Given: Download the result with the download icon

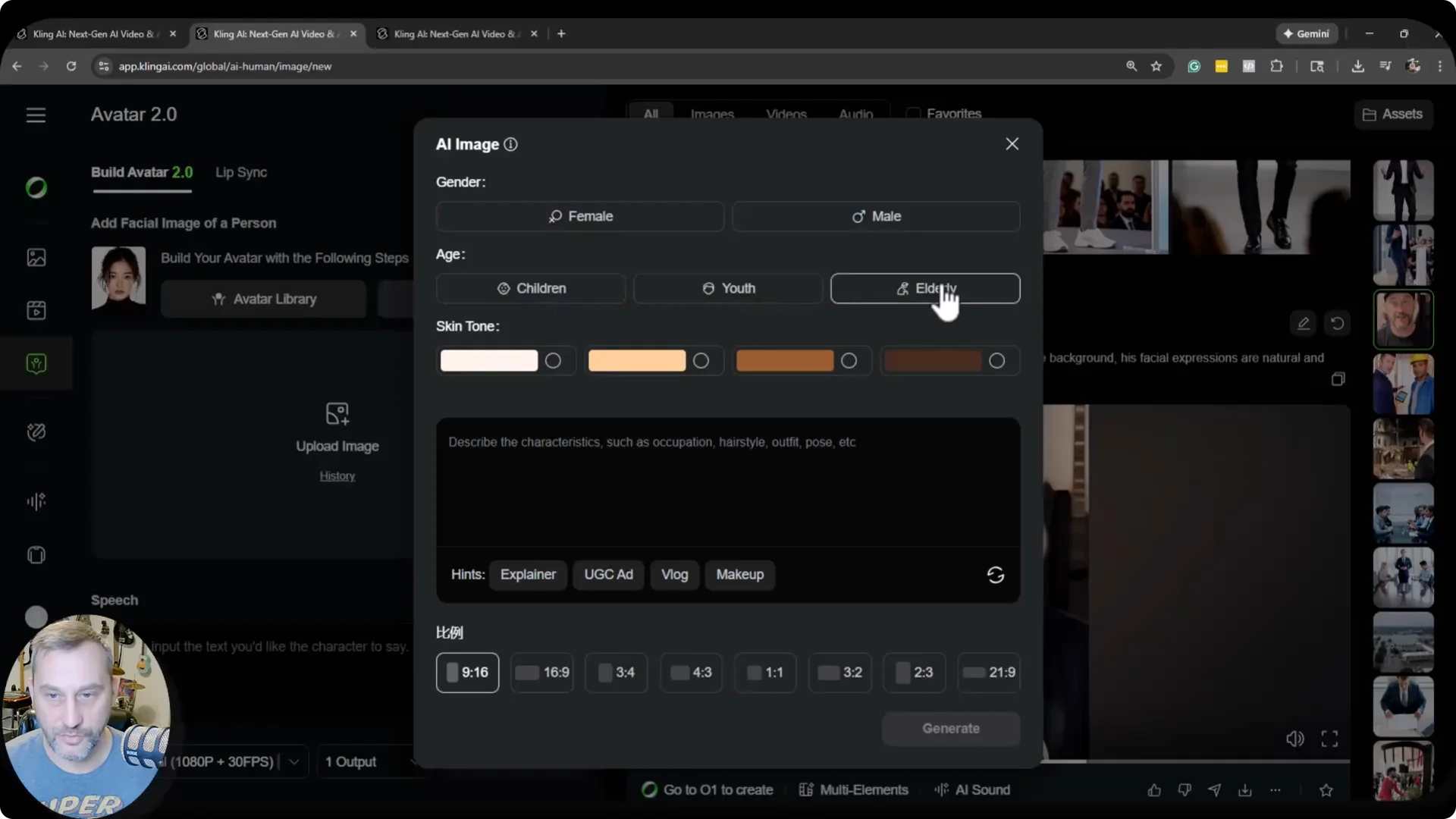Looking at the screenshot, I should [x=1245, y=790].
